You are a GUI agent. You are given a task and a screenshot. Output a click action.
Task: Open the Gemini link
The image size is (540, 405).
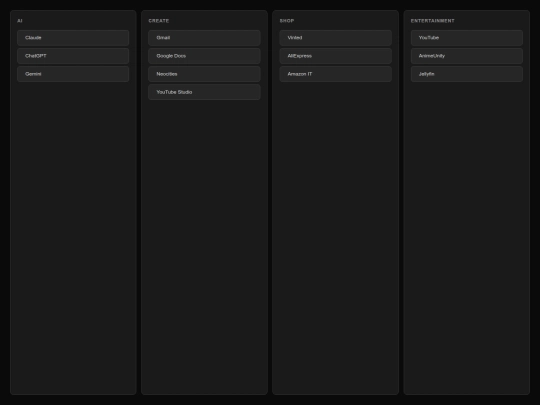click(73, 74)
